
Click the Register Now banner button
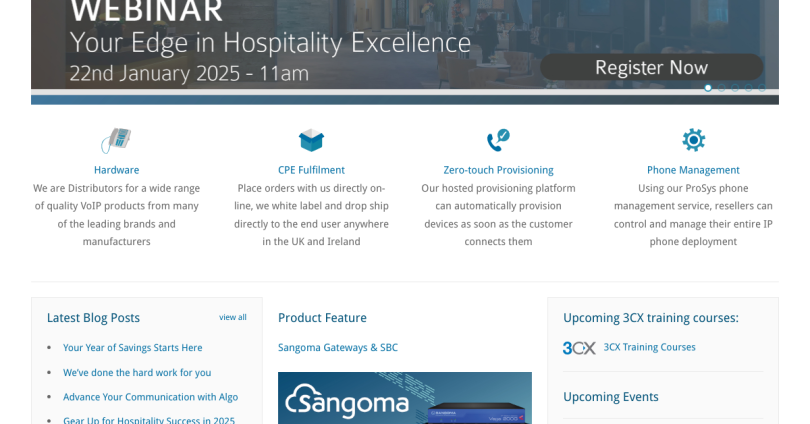tap(651, 67)
